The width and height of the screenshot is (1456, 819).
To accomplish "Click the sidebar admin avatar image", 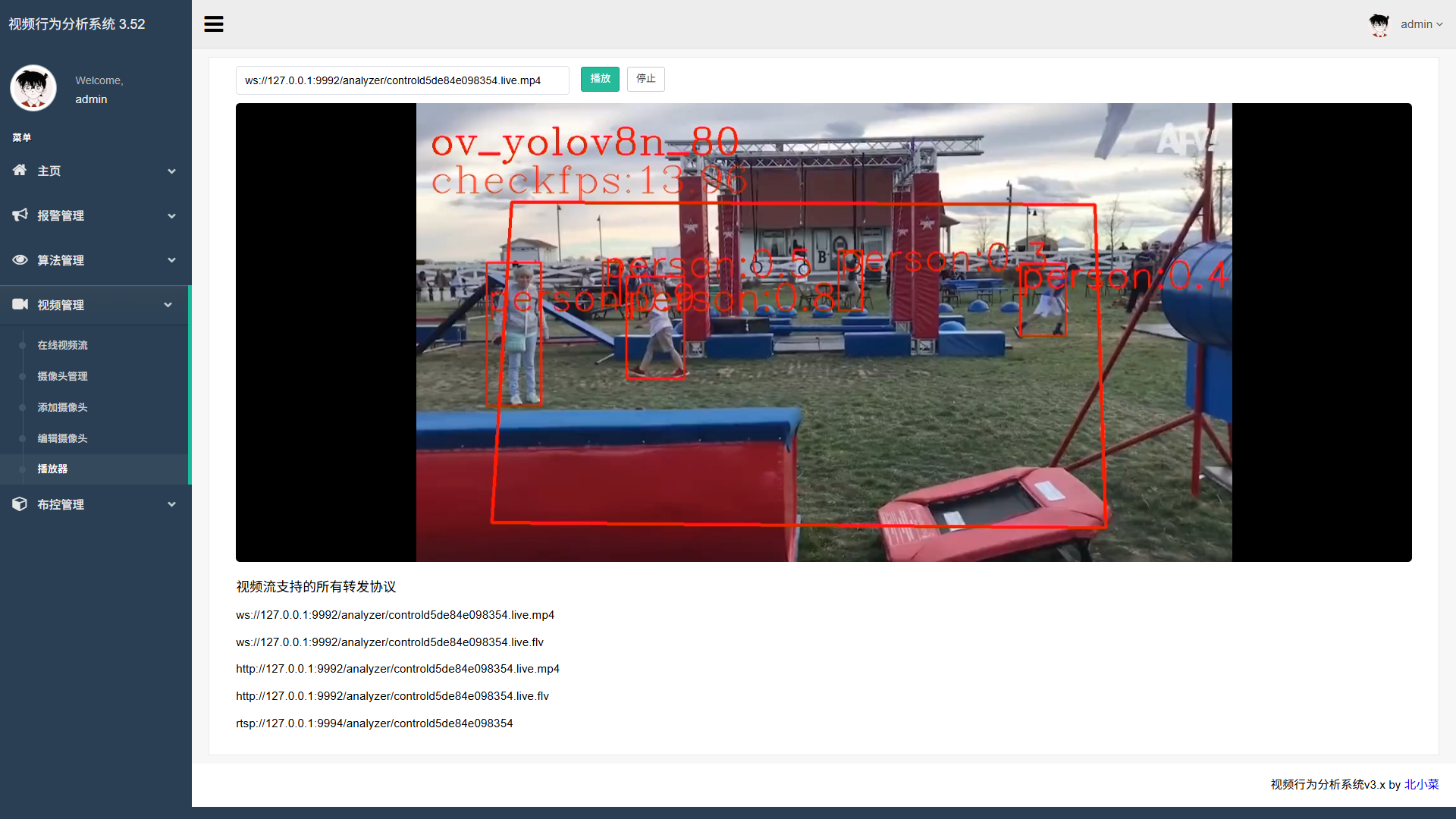I will pyautogui.click(x=33, y=88).
